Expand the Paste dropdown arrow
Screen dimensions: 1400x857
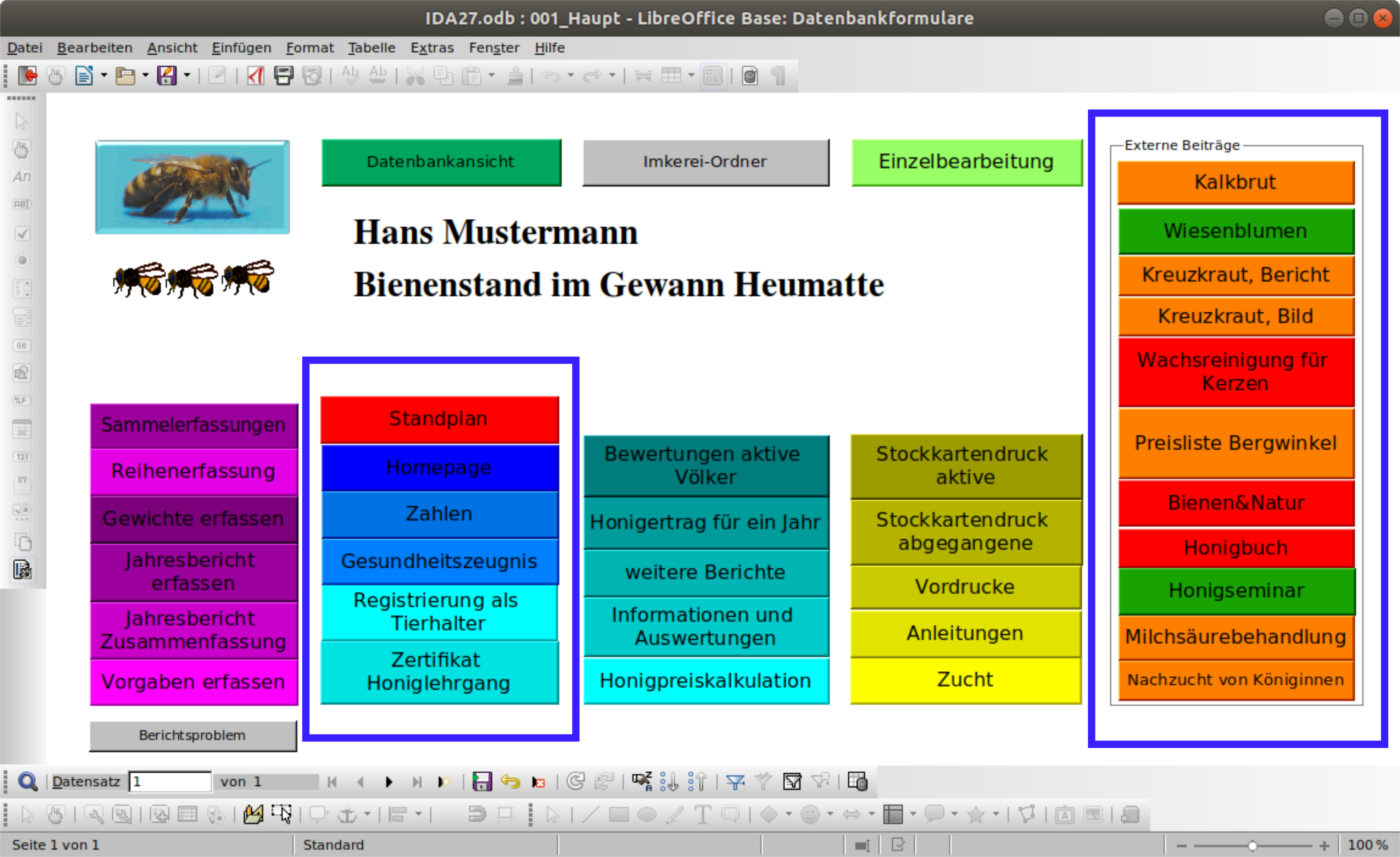point(491,75)
